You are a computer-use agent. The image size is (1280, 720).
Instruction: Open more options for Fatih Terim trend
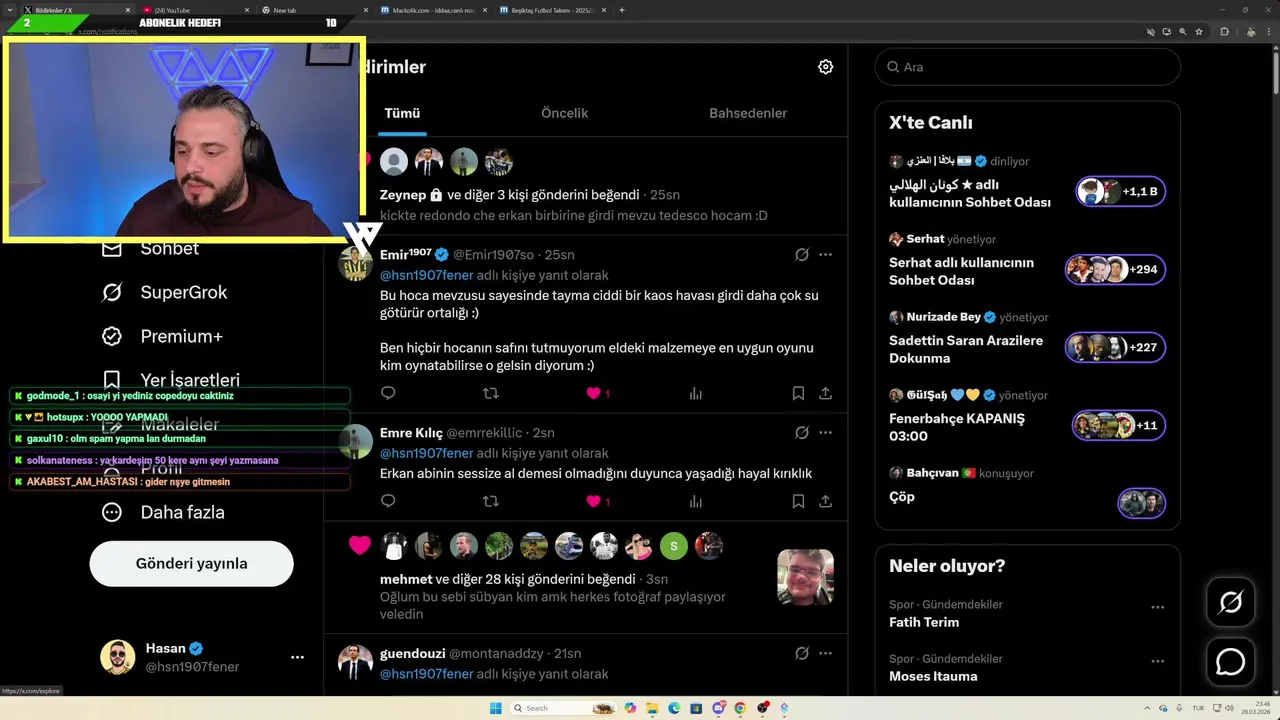point(1157,607)
